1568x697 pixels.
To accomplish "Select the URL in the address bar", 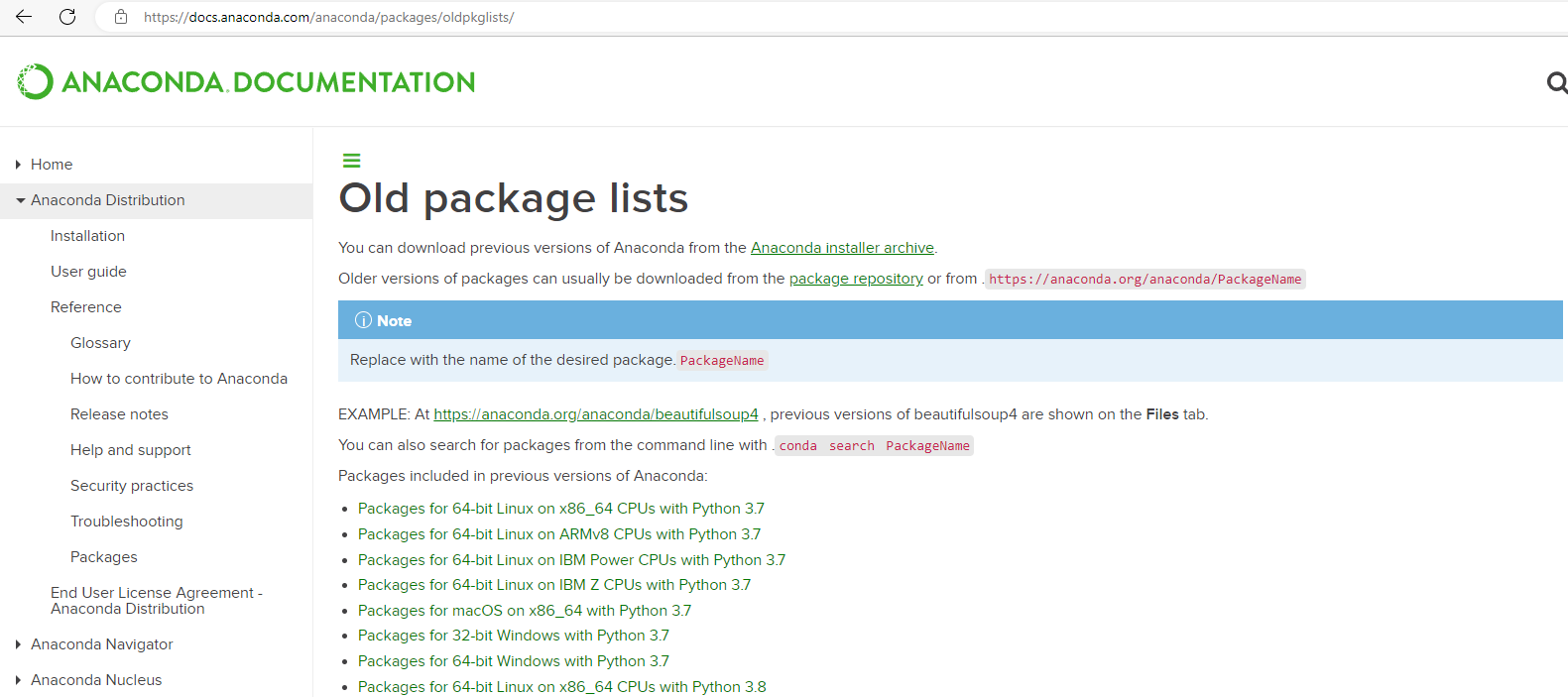I will click(328, 17).
